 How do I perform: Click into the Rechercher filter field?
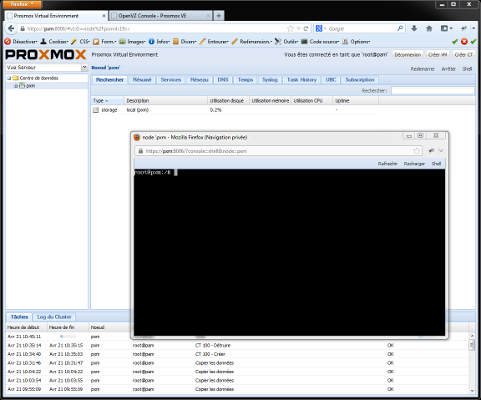point(432,91)
